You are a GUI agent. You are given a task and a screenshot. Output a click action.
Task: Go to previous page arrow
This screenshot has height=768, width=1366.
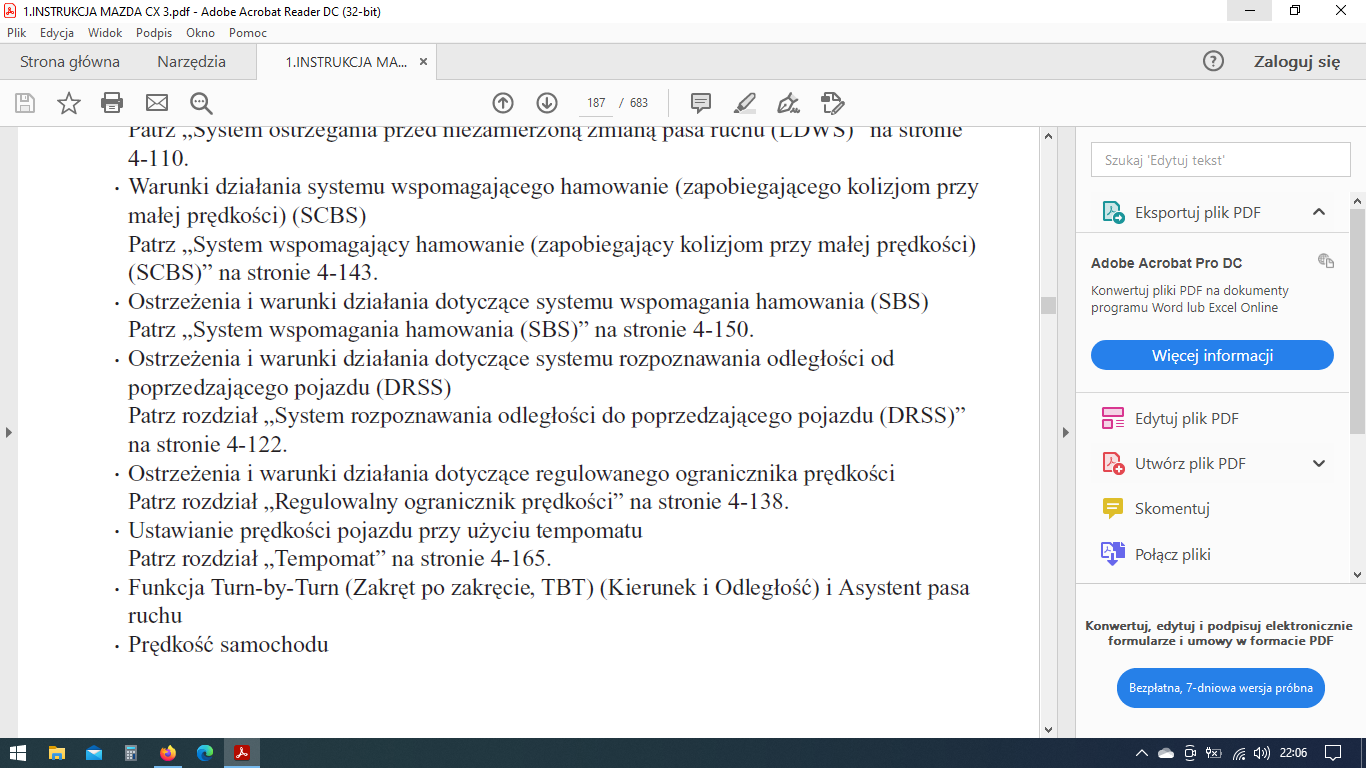click(503, 103)
